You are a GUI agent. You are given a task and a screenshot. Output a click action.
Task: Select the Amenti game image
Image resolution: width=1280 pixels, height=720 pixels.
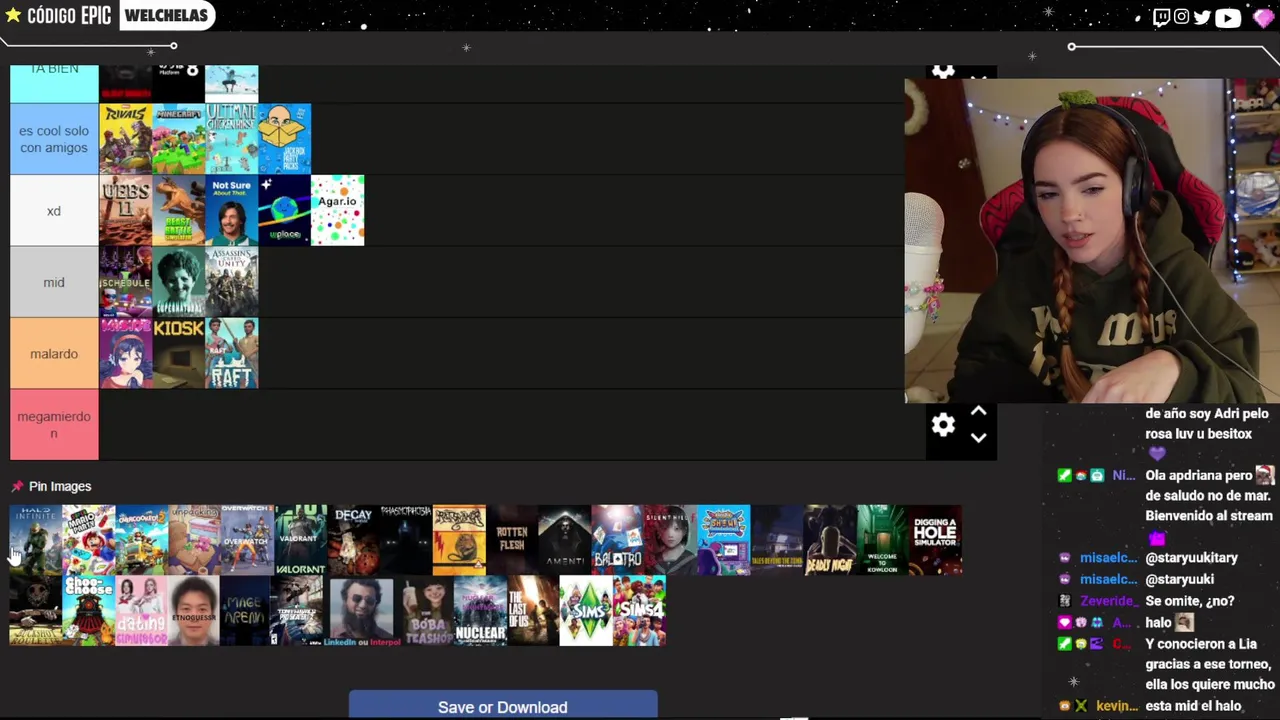tap(565, 540)
